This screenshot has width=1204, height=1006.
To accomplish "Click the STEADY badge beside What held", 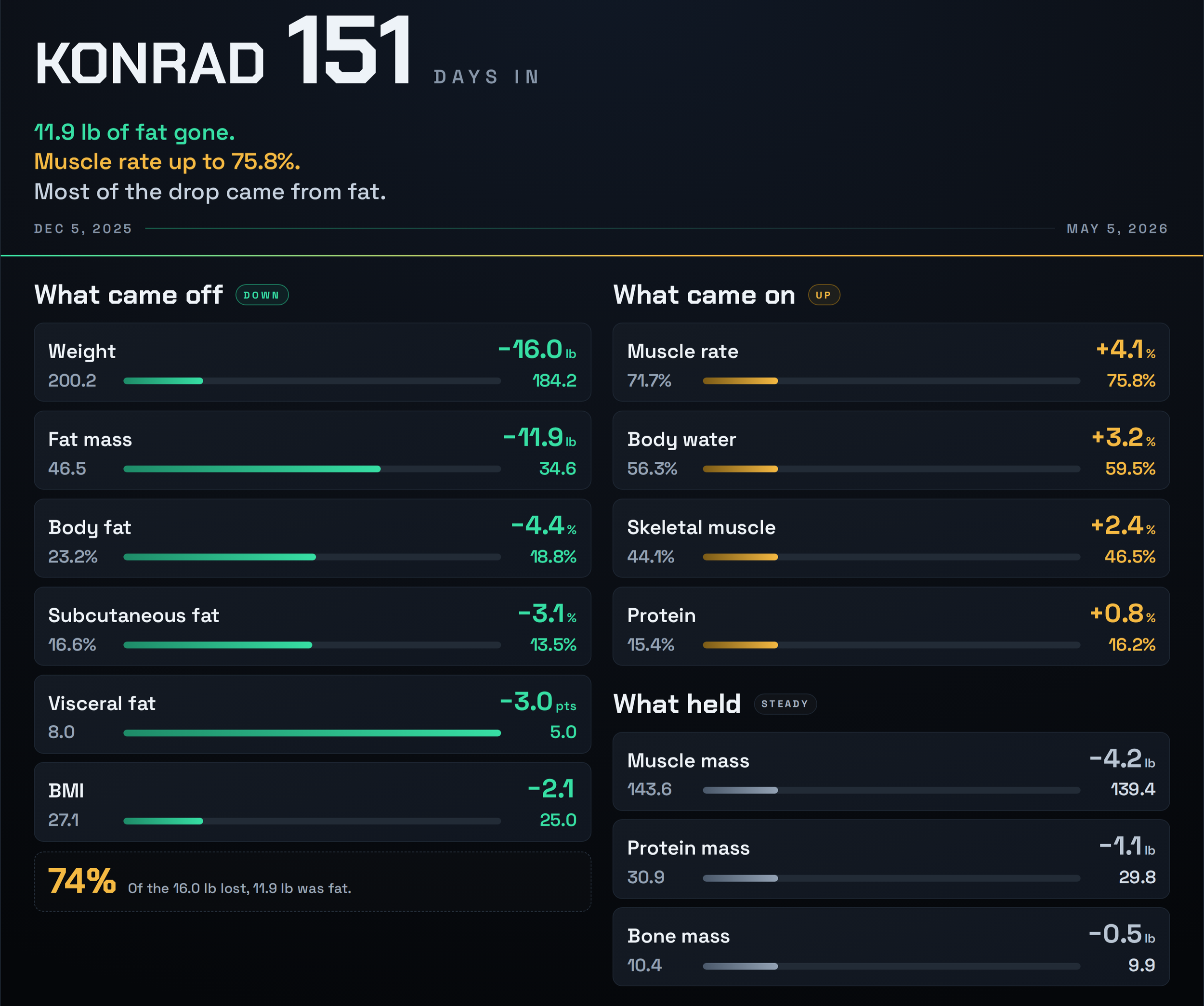I will (785, 704).
